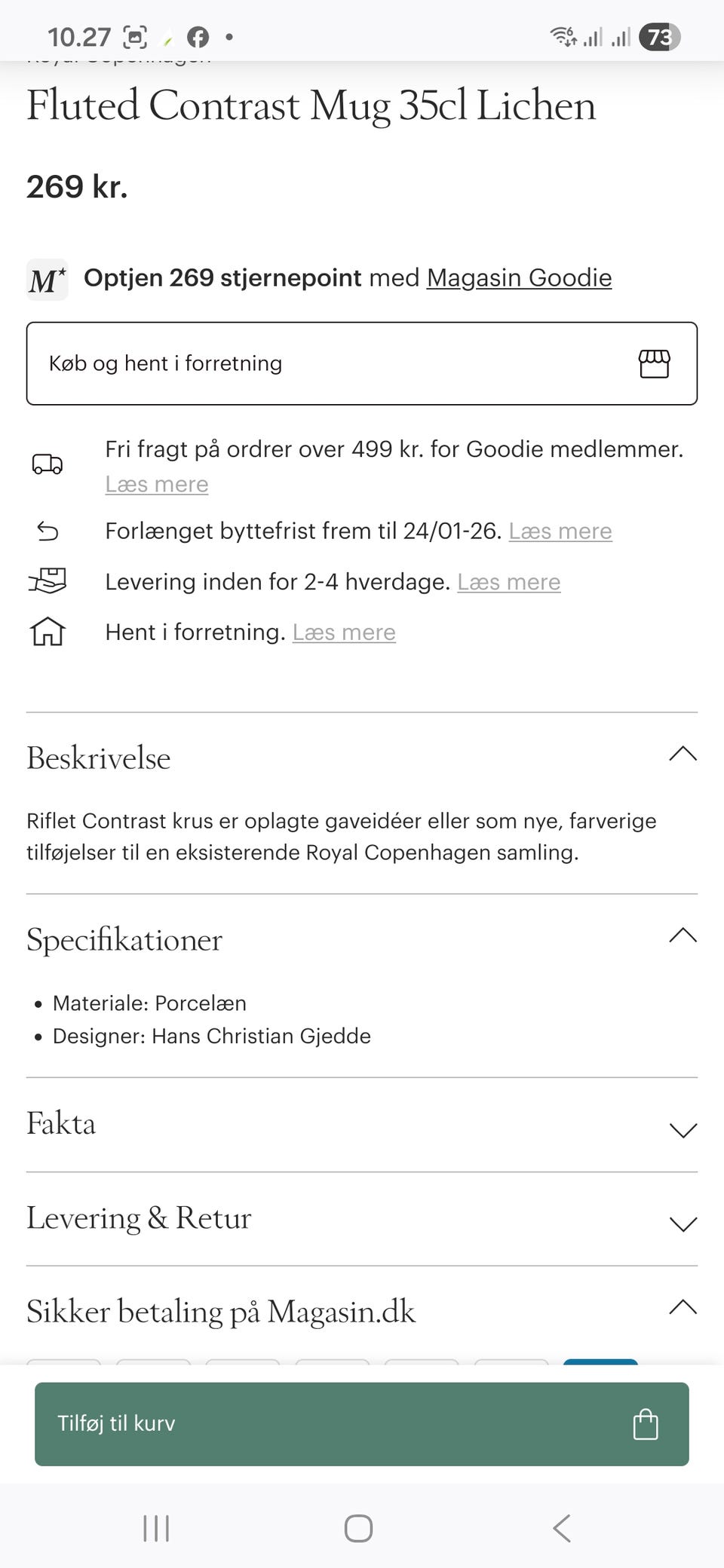The width and height of the screenshot is (724, 1568).
Task: Click the package delivery icon for levering
Action: click(48, 581)
